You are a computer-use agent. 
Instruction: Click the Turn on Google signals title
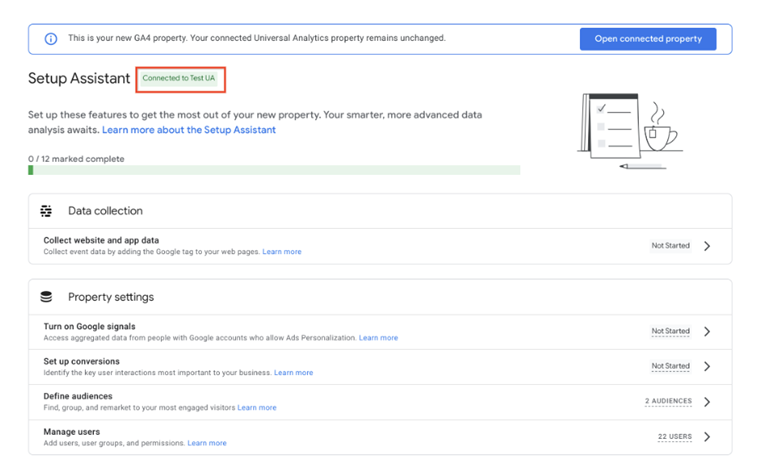[89, 326]
